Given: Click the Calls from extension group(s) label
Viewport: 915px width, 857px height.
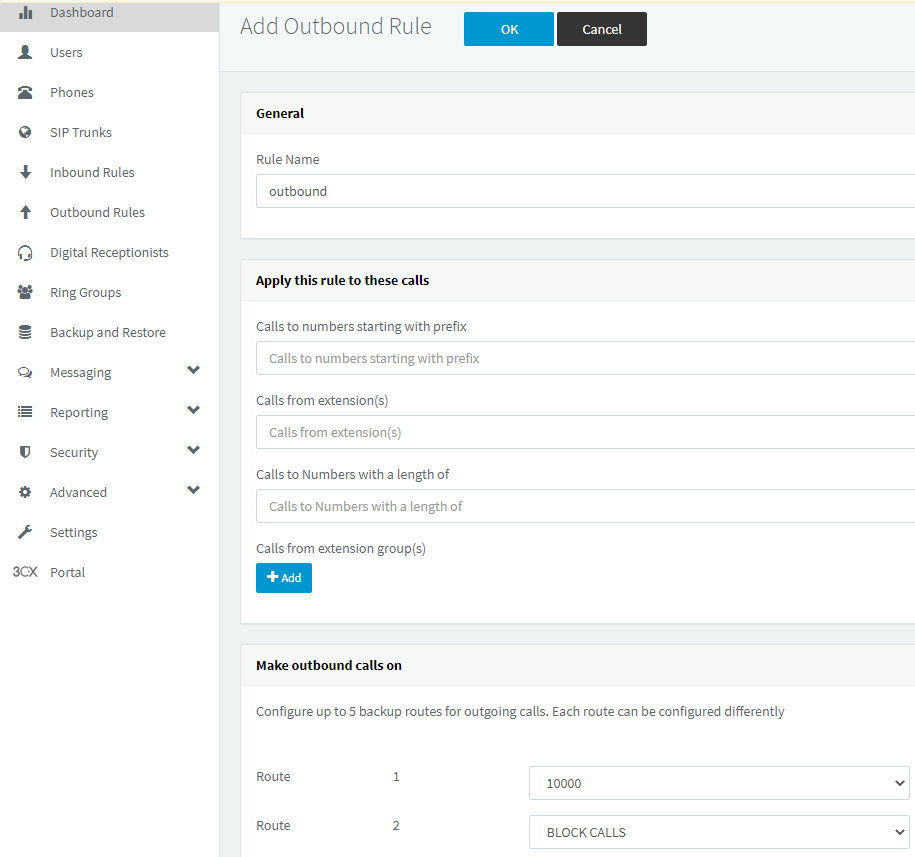Looking at the screenshot, I should [341, 548].
